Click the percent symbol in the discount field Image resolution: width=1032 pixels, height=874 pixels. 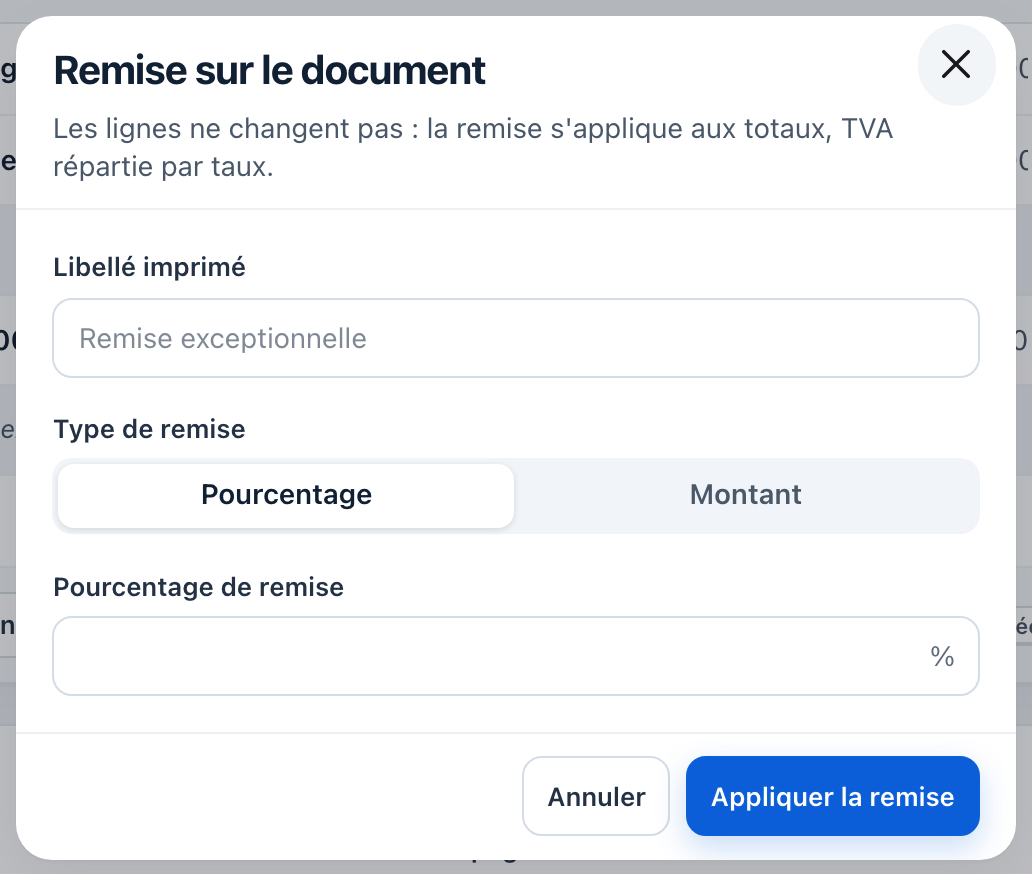click(942, 656)
